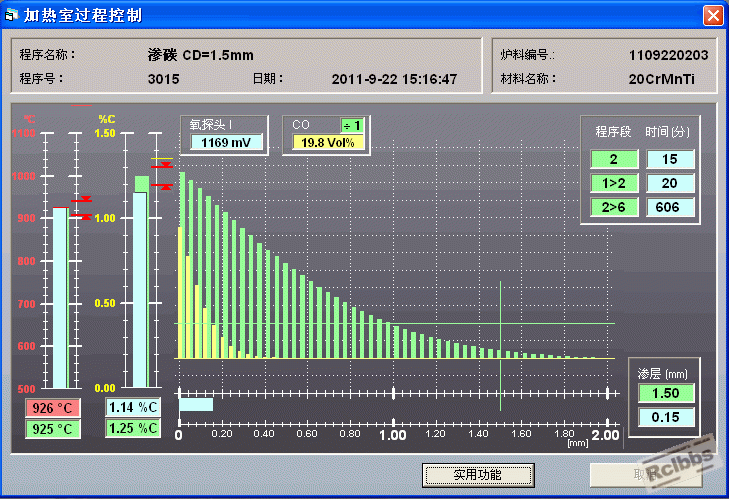Click the date 2011-9-22 15:16:47
The height and width of the screenshot is (499, 729).
[x=394, y=79]
